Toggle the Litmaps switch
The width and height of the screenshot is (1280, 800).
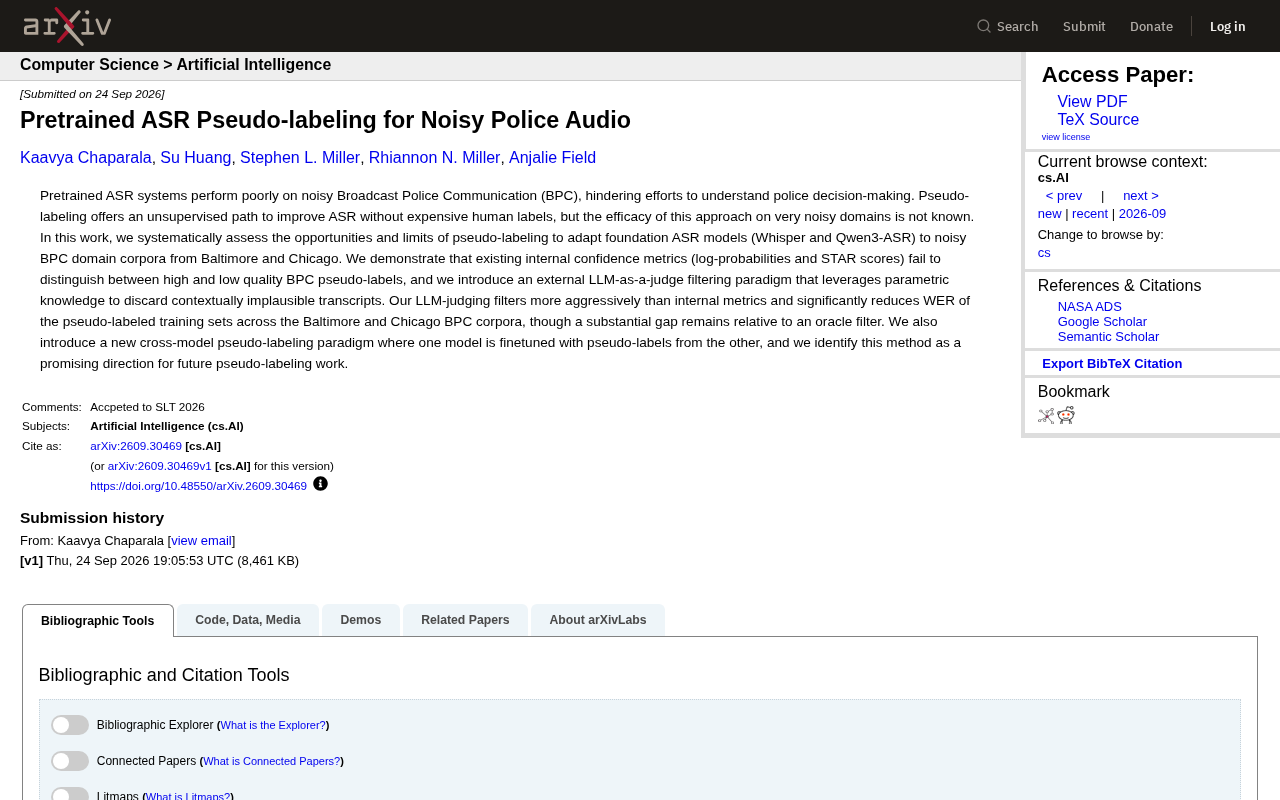(70, 794)
